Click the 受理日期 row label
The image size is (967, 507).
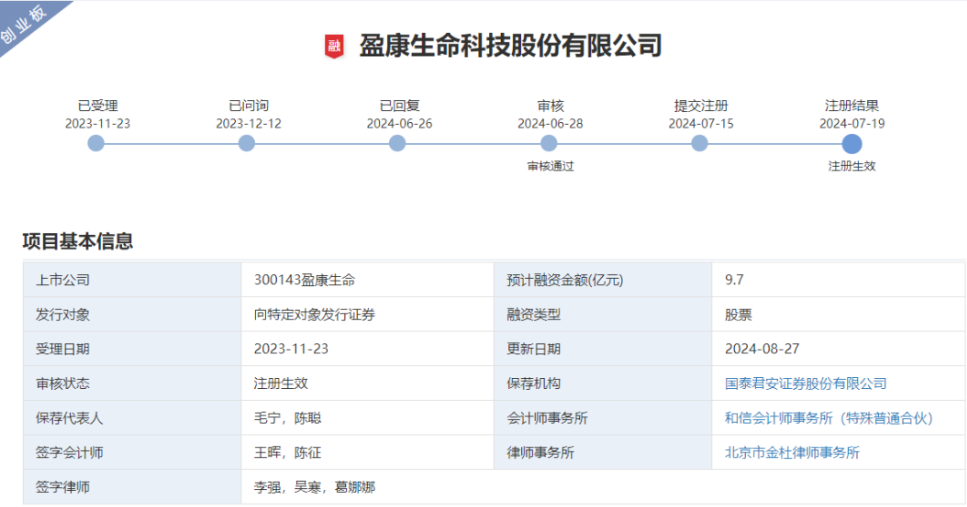(63, 349)
